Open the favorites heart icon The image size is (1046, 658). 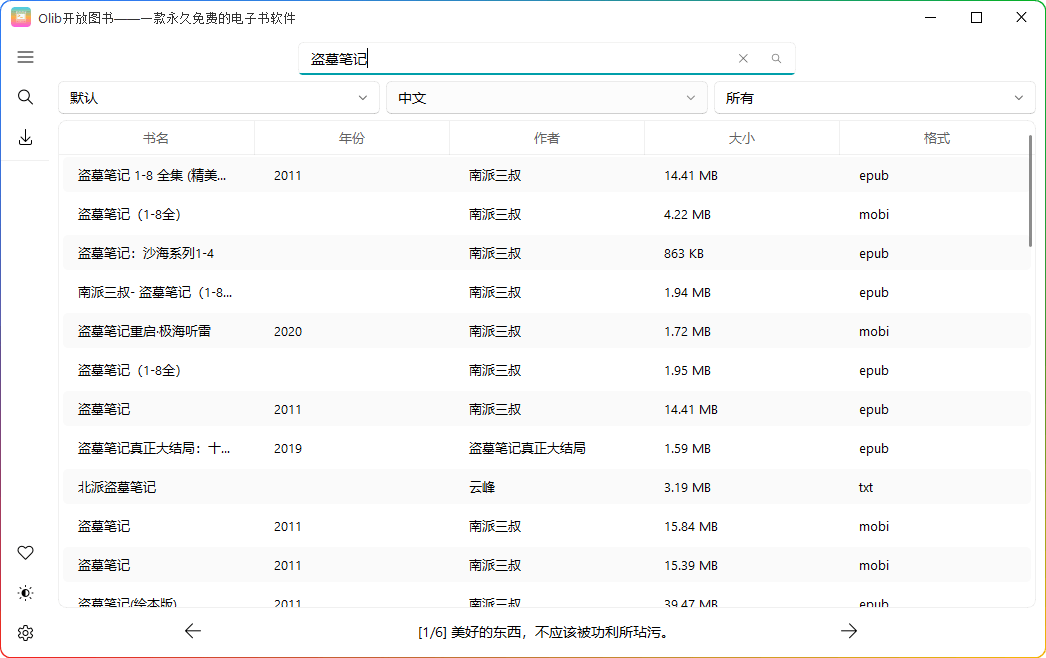pyautogui.click(x=26, y=553)
